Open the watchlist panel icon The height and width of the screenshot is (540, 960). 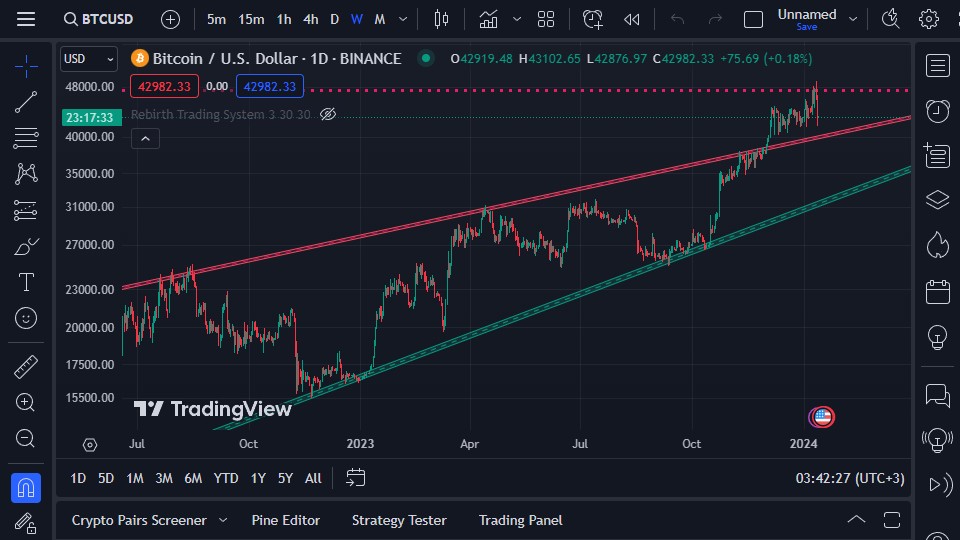pyautogui.click(x=937, y=66)
